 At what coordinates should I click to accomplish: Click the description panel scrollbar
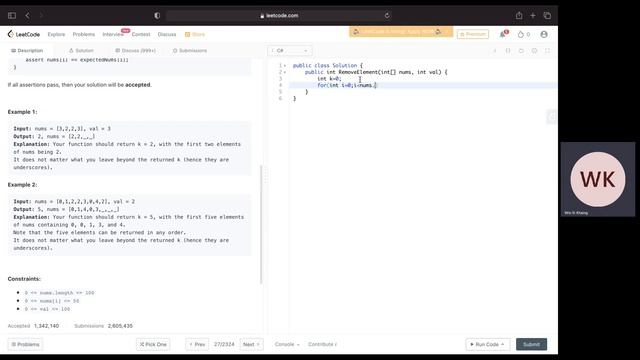tap(261, 224)
